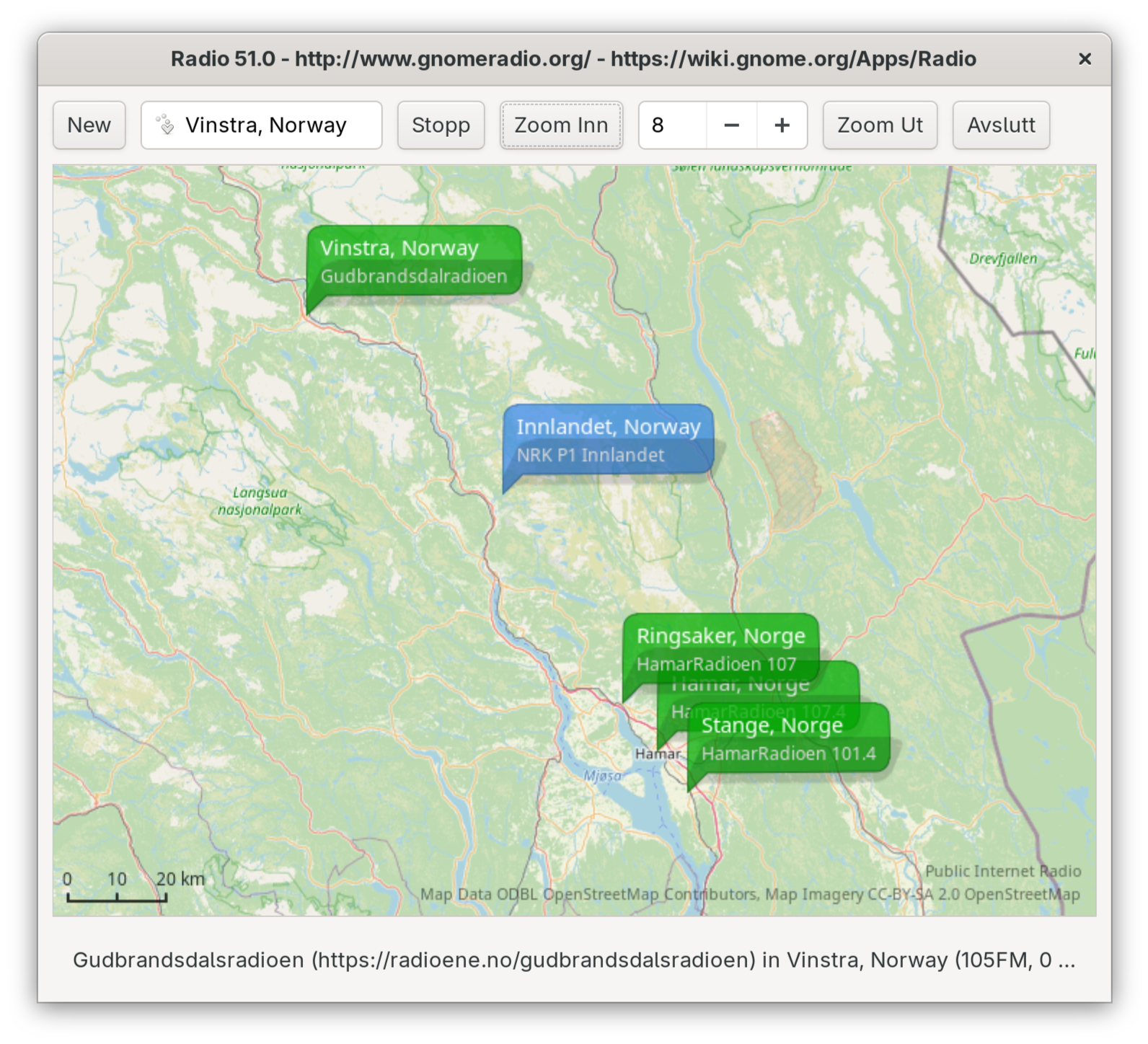Click the Gudbrandsdalsradioen status text
Viewport: 1148px width, 1044px height.
pos(574,960)
